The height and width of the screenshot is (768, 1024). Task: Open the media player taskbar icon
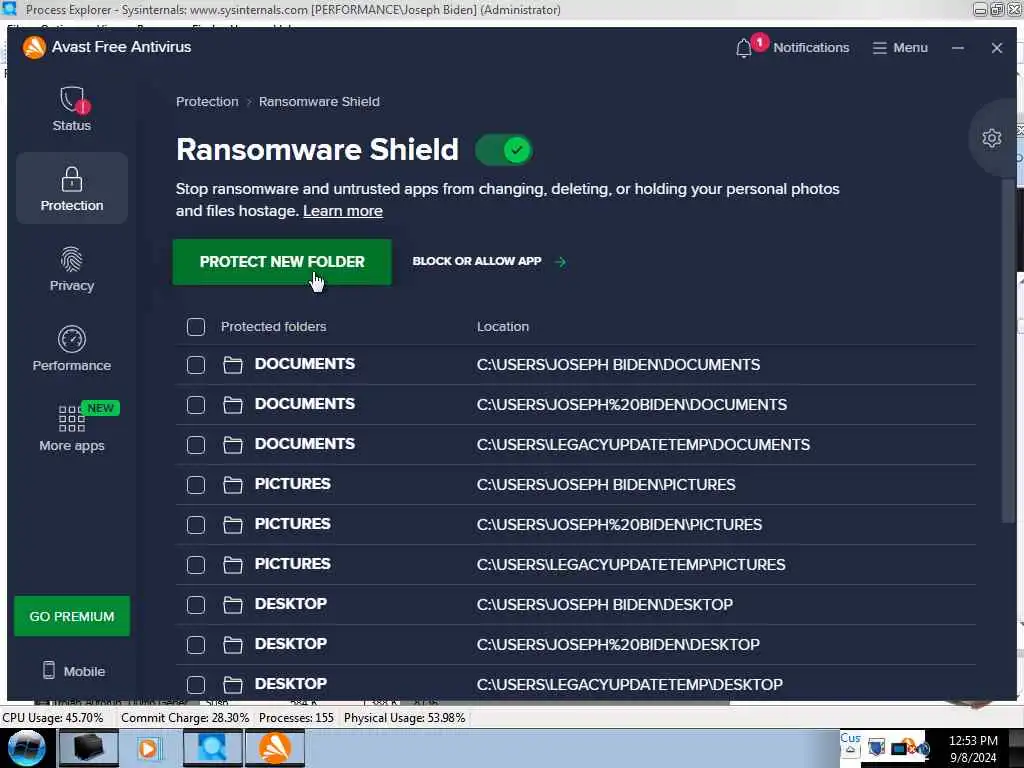click(x=150, y=748)
